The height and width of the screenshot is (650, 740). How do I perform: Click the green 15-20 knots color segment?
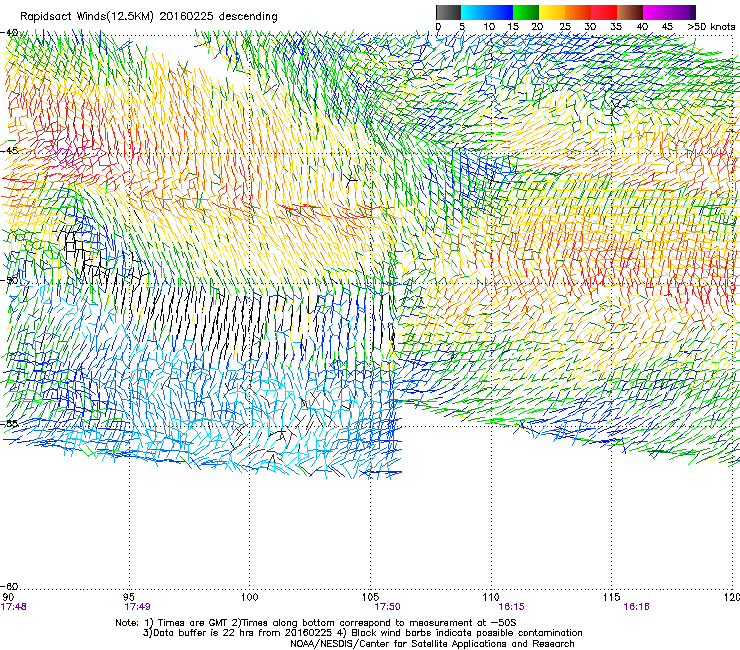coord(526,12)
